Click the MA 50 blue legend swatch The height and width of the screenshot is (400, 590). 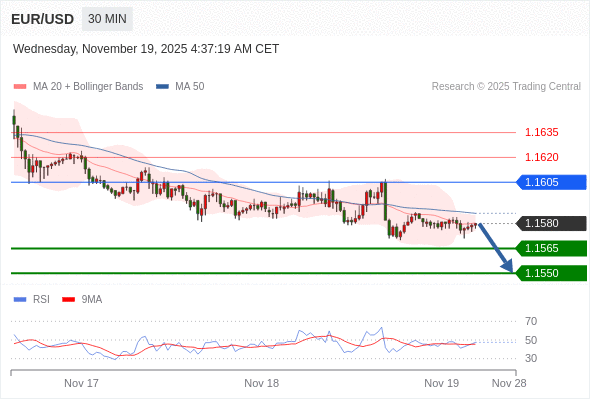[x=162, y=87]
